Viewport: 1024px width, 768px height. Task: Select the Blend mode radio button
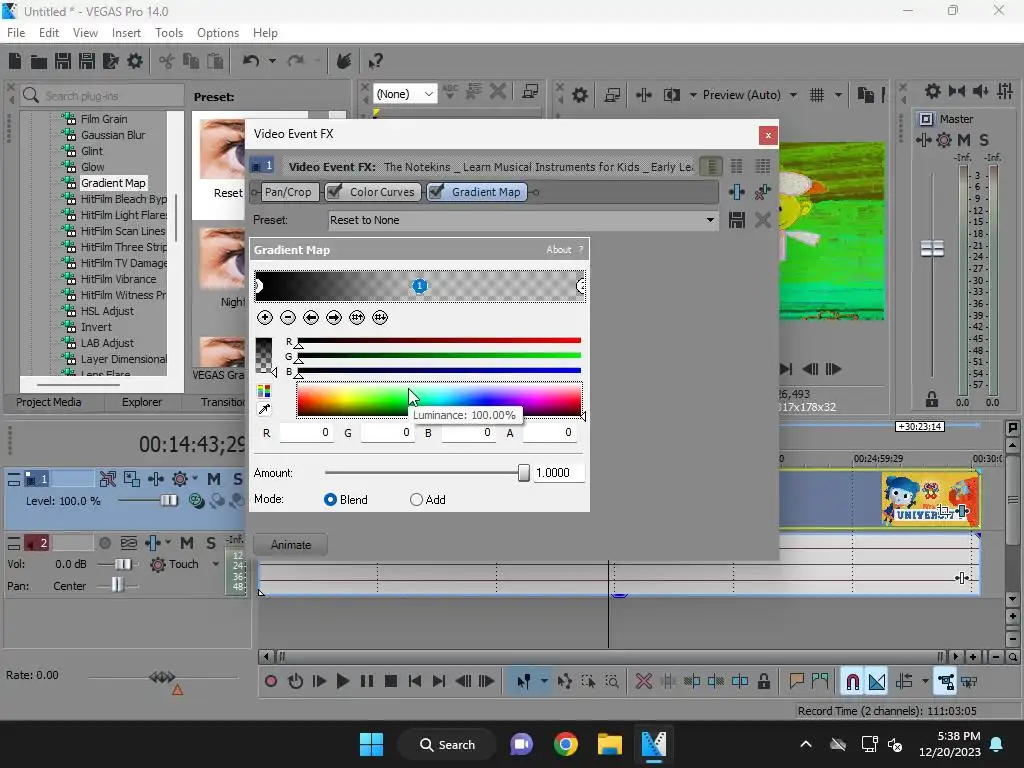pos(330,500)
